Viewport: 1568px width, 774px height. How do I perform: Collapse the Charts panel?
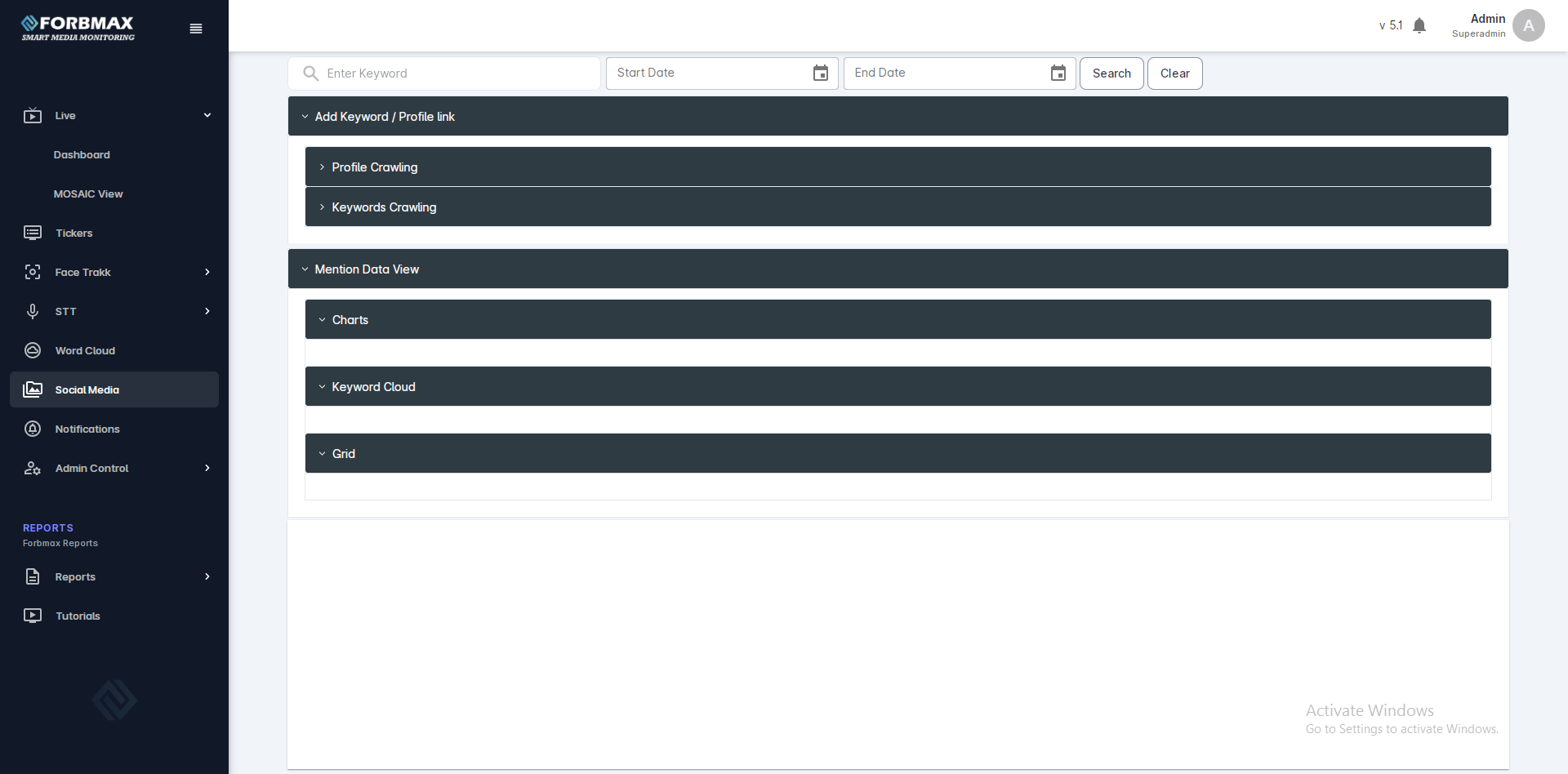click(x=898, y=320)
